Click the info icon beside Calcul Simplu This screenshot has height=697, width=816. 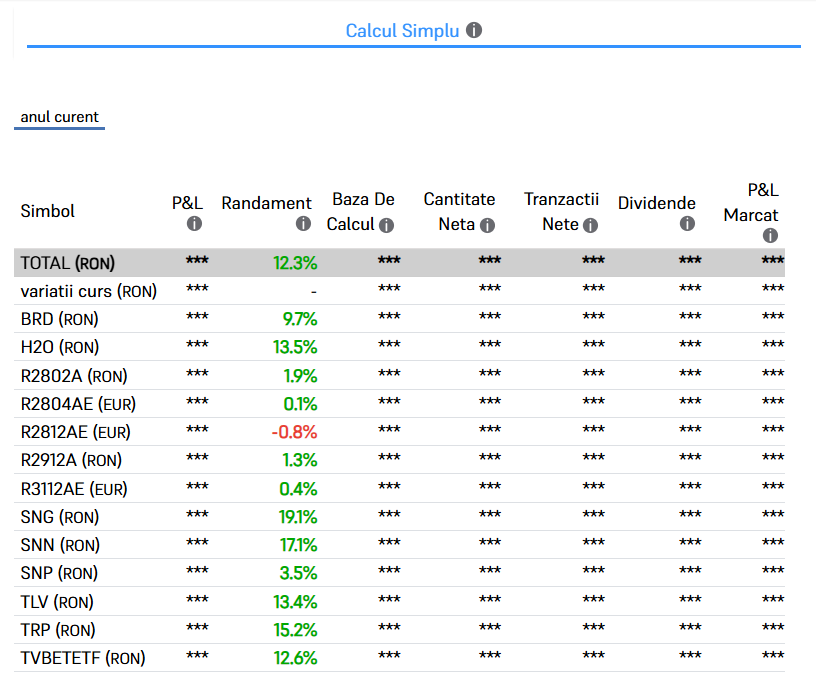tap(474, 30)
